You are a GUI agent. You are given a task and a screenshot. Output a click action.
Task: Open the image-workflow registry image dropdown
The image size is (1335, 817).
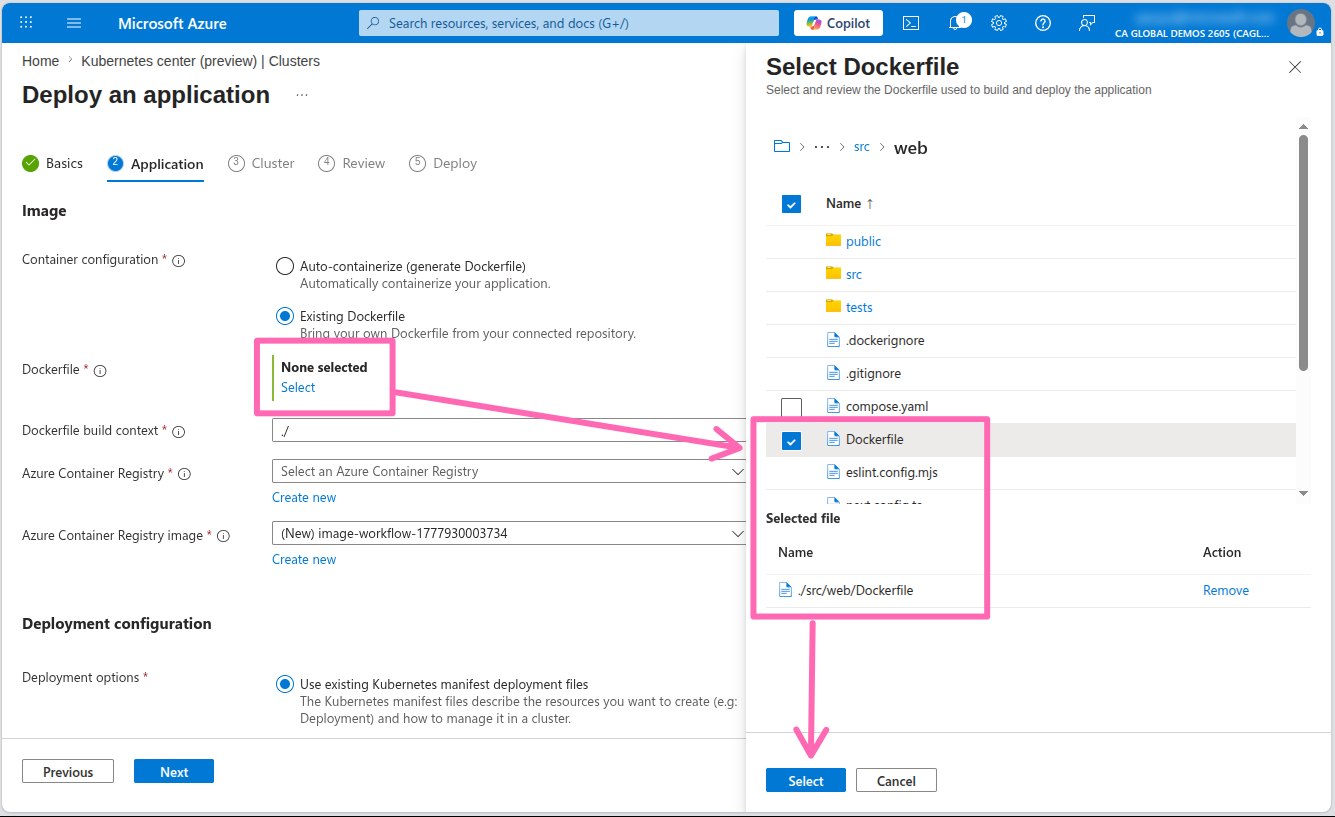[510, 533]
